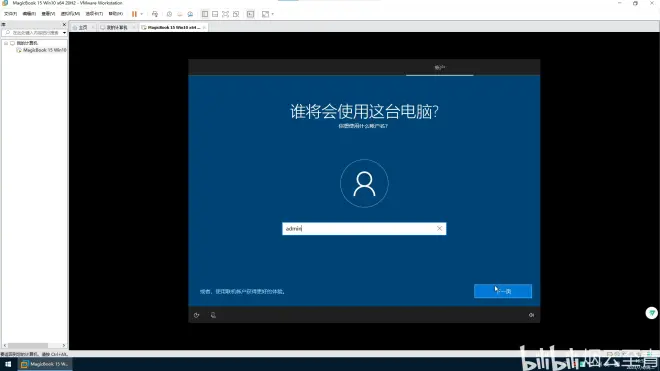Click the user avatar circle icon
The width and height of the screenshot is (660, 371).
[x=364, y=183]
